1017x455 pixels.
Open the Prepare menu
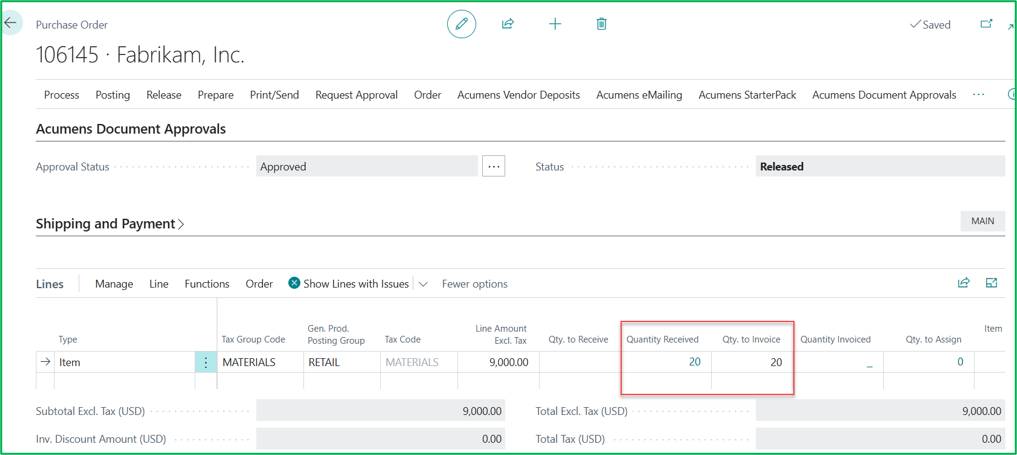coord(215,95)
